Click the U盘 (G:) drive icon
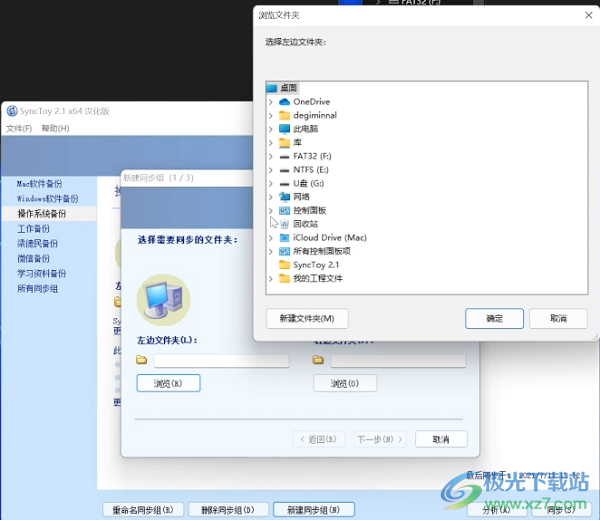The height and width of the screenshot is (520, 600). point(284,184)
